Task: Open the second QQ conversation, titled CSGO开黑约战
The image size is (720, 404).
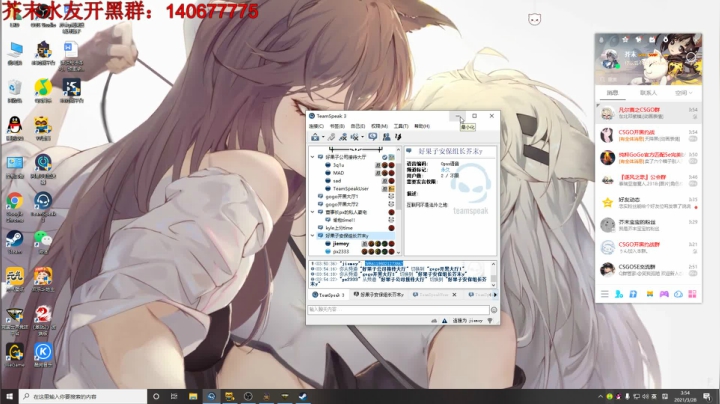Action: [x=648, y=135]
